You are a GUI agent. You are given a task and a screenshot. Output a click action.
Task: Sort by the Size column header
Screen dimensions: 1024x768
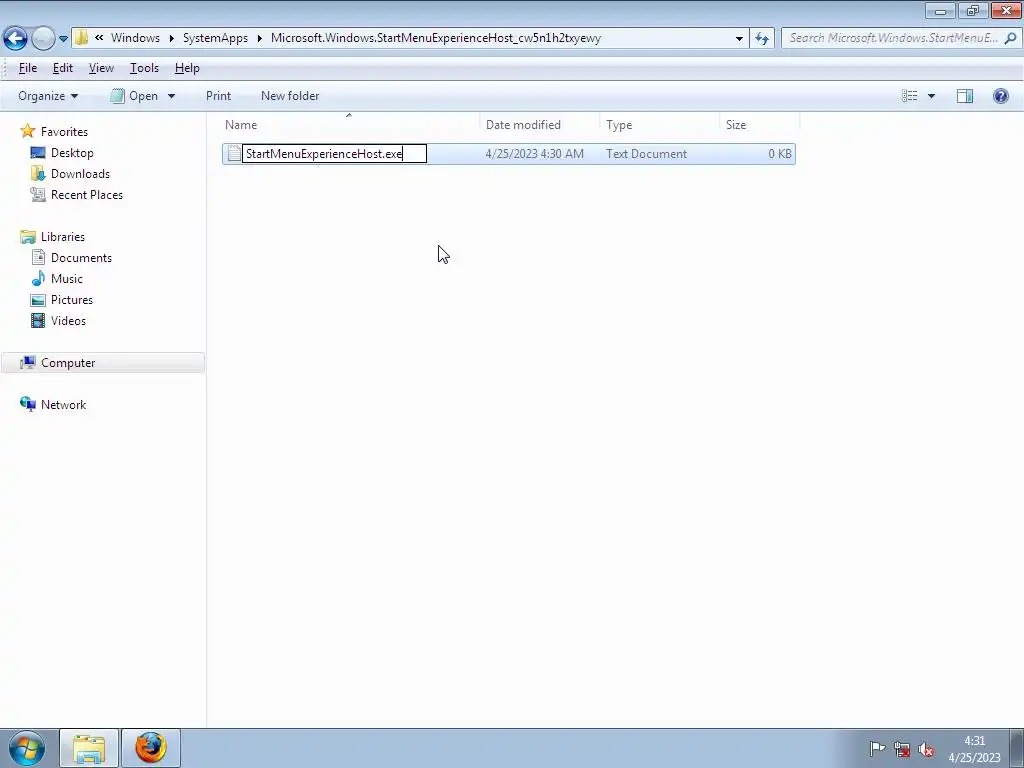[x=759, y=125]
